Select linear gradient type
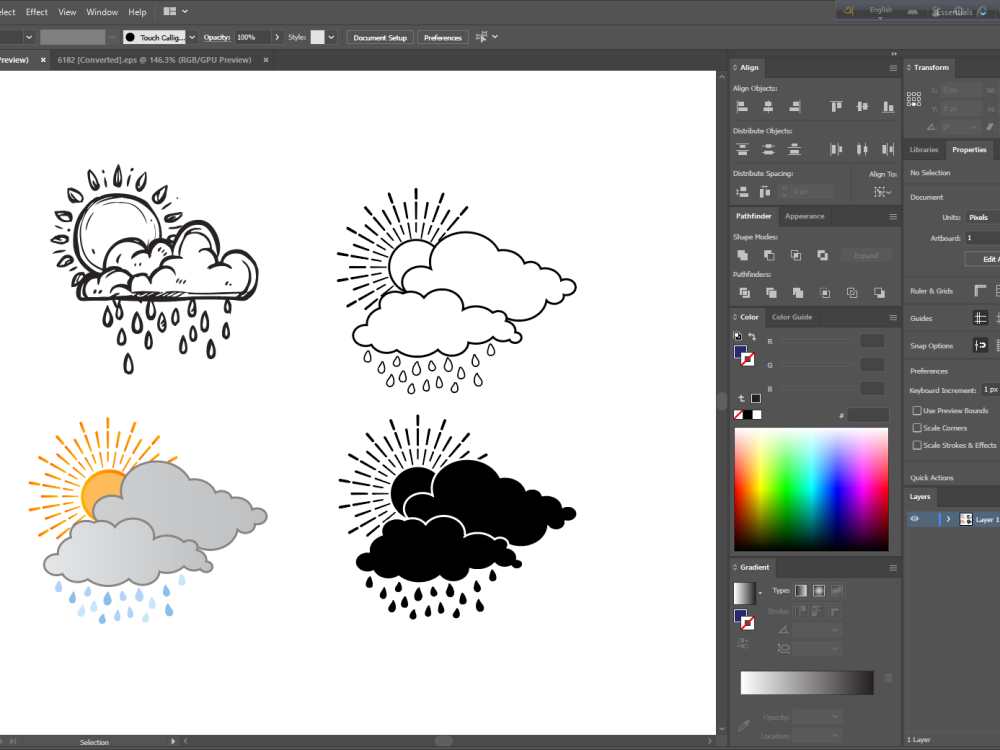Screen dimensions: 1000x750 click(801, 591)
